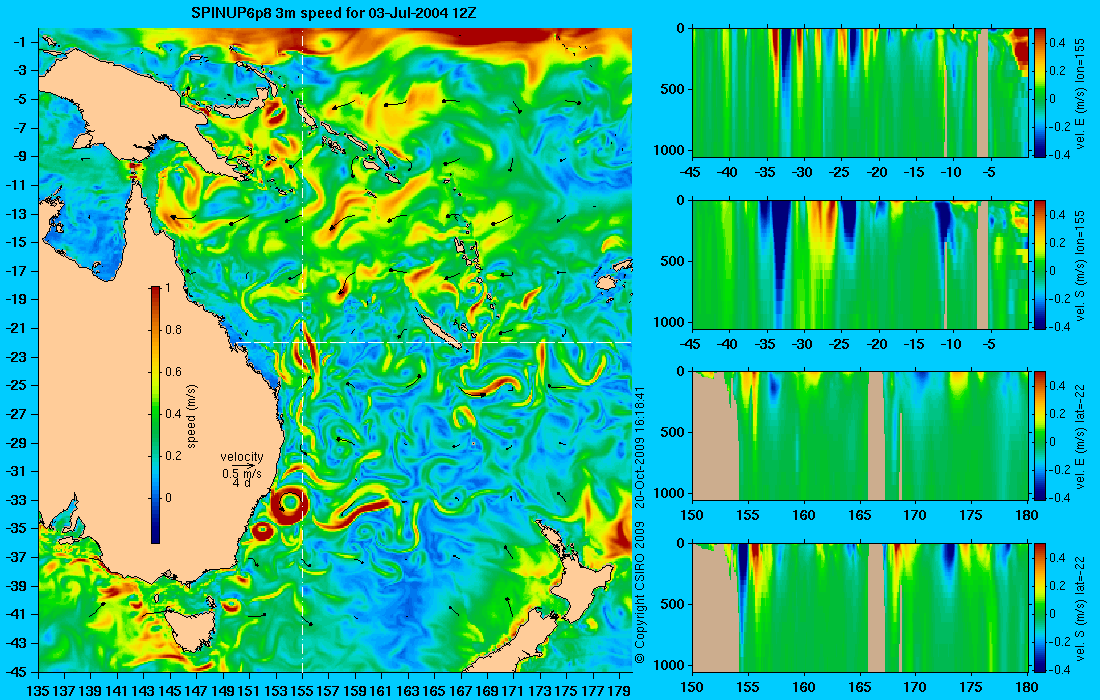This screenshot has height=700, width=1100.
Task: Click the speed color bar over Australia
Action: [156, 415]
